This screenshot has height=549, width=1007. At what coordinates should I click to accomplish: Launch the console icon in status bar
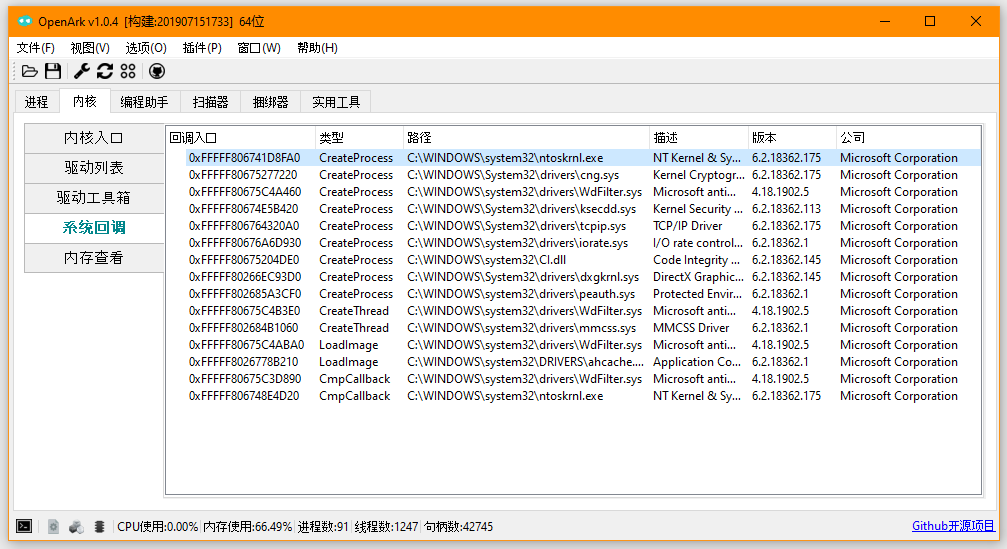(x=24, y=526)
